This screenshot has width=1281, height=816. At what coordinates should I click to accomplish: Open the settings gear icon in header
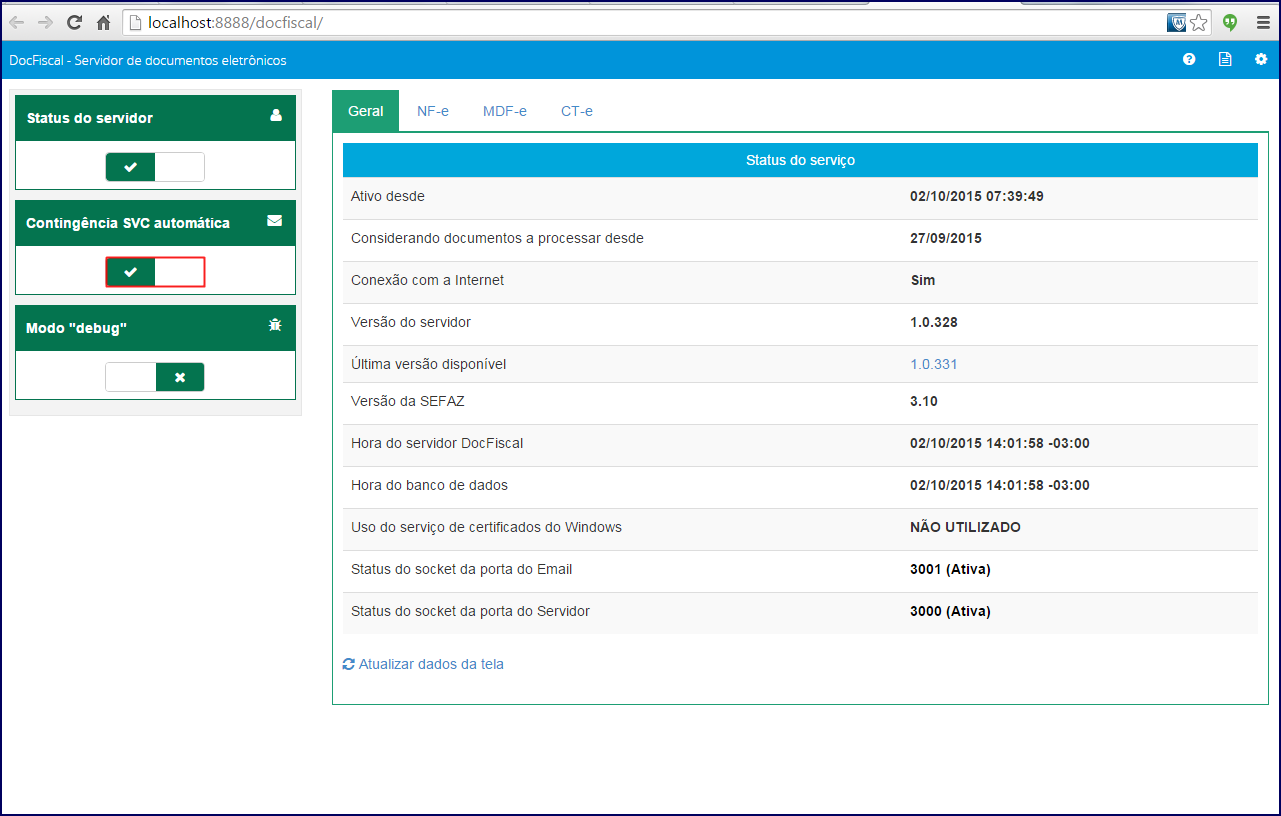pos(1261,60)
